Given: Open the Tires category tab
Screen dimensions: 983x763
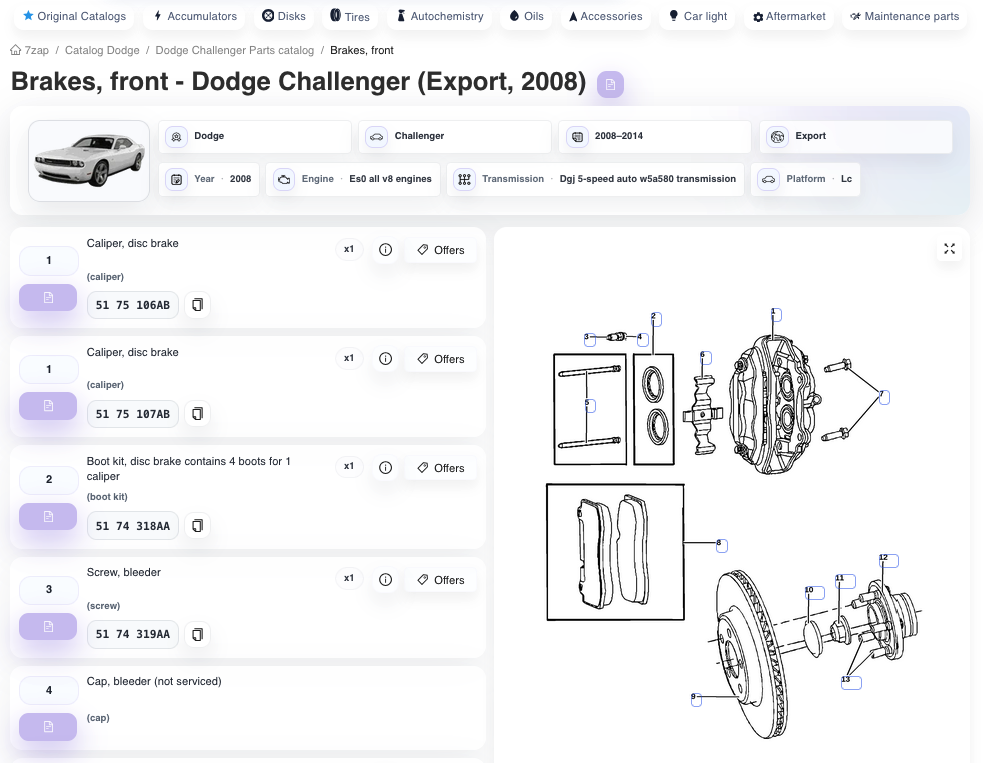Looking at the screenshot, I should pos(349,17).
